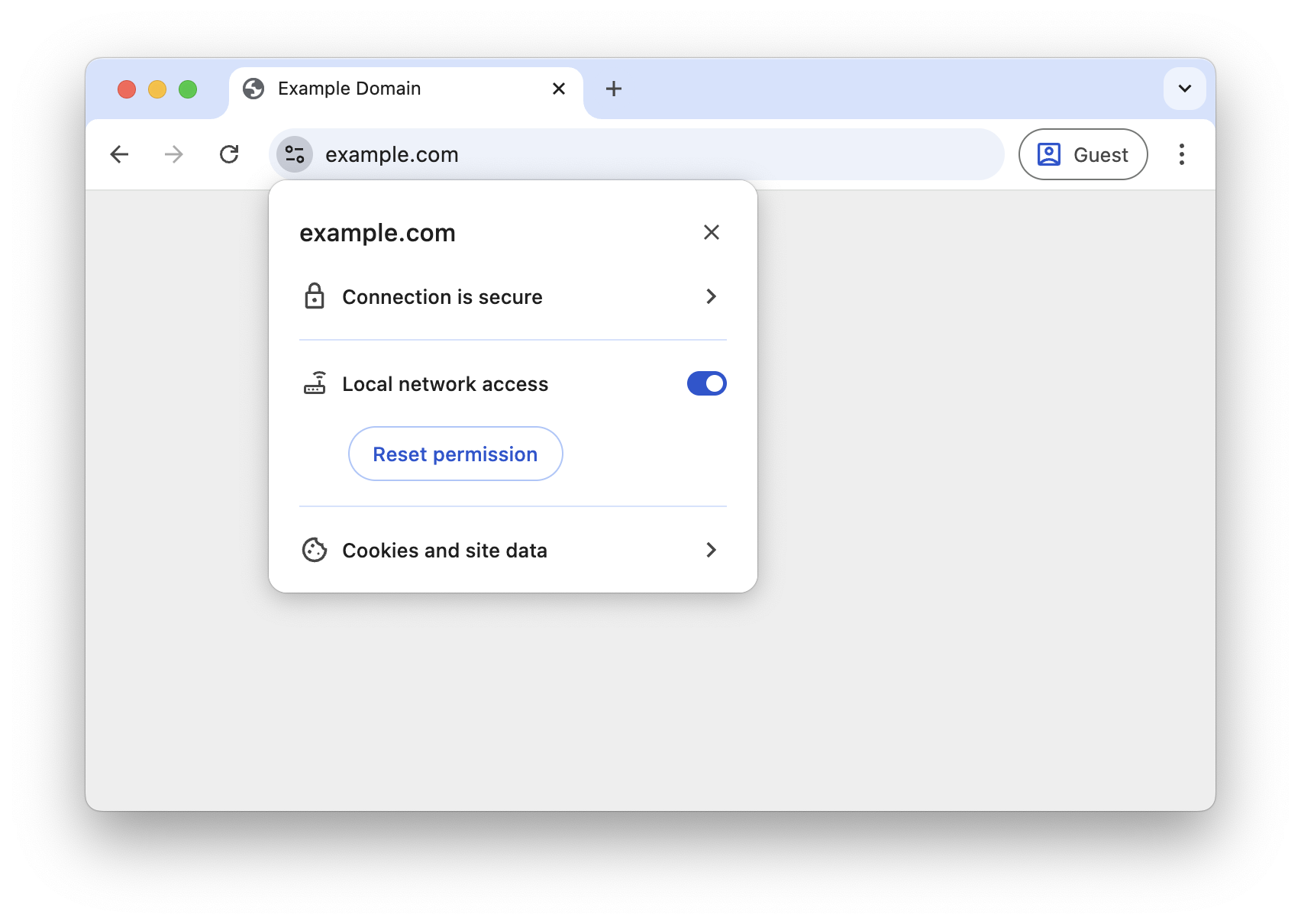This screenshot has height=924, width=1301.
Task: Close the example.com site info popup
Action: 712,232
